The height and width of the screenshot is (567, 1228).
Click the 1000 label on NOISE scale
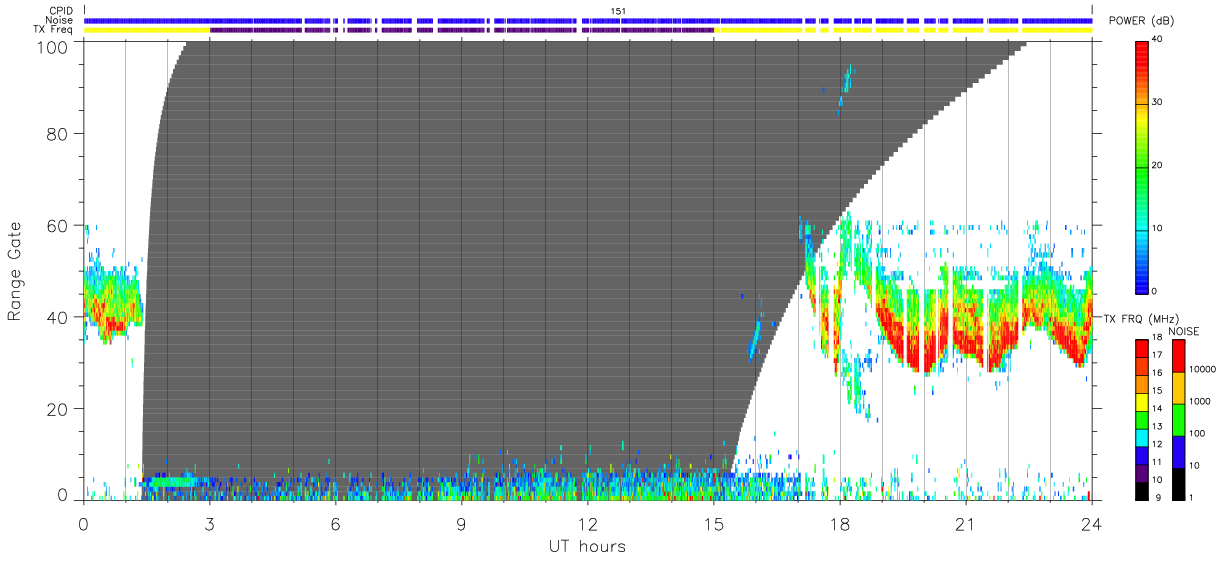point(1201,403)
